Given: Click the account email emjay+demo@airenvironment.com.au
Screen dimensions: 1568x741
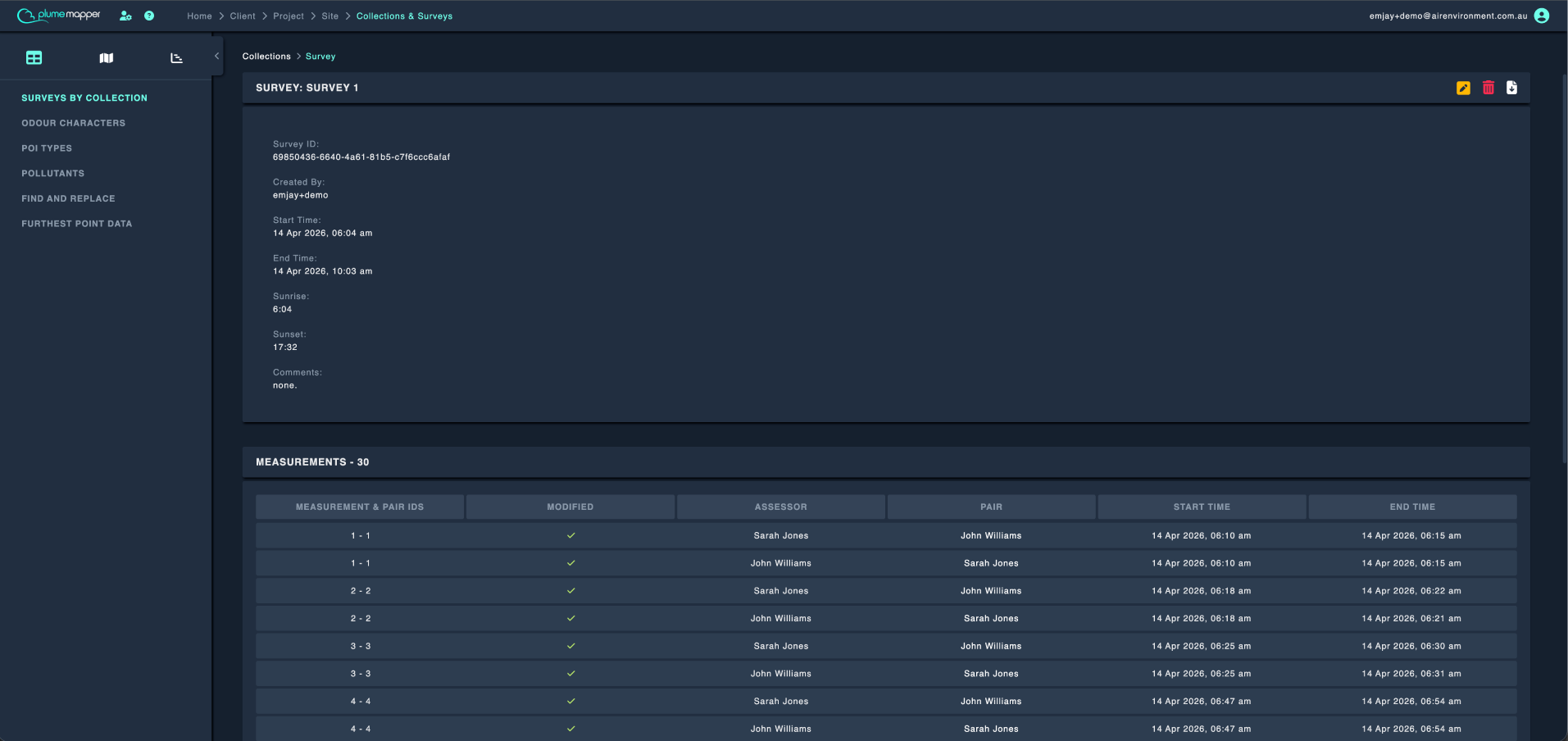Looking at the screenshot, I should pyautogui.click(x=1448, y=16).
